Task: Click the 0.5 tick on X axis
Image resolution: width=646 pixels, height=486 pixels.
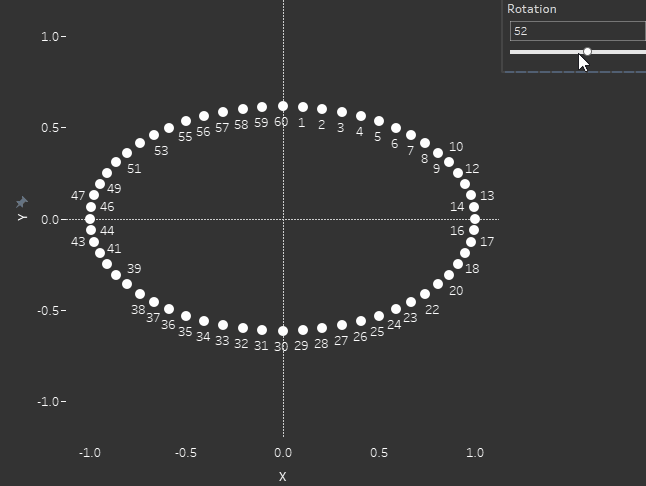Action: click(379, 453)
